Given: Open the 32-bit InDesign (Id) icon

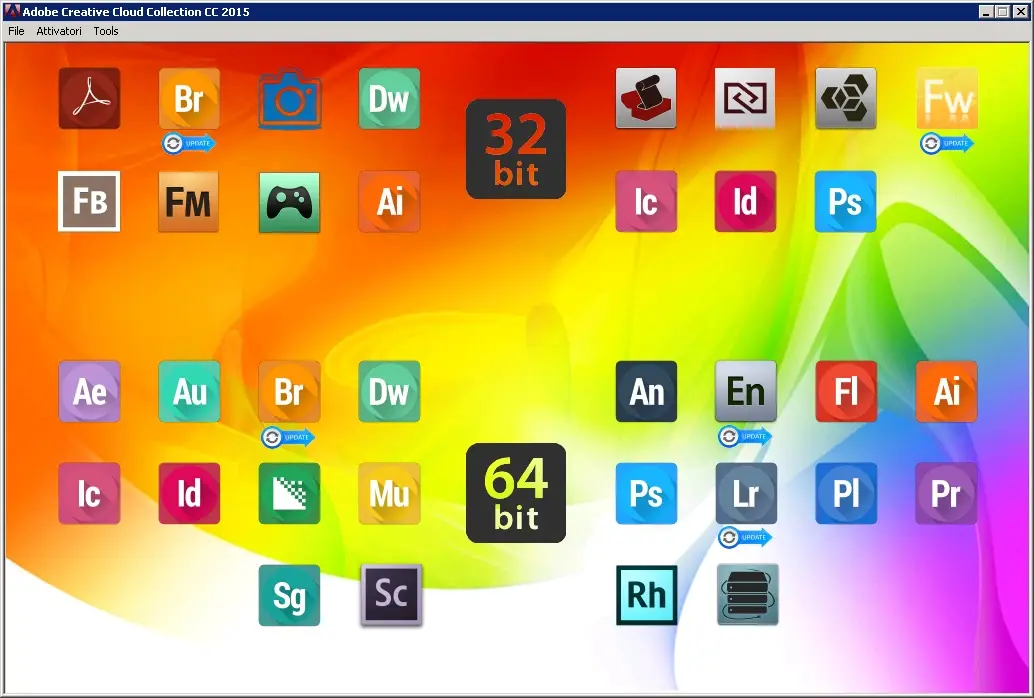Looking at the screenshot, I should click(745, 201).
